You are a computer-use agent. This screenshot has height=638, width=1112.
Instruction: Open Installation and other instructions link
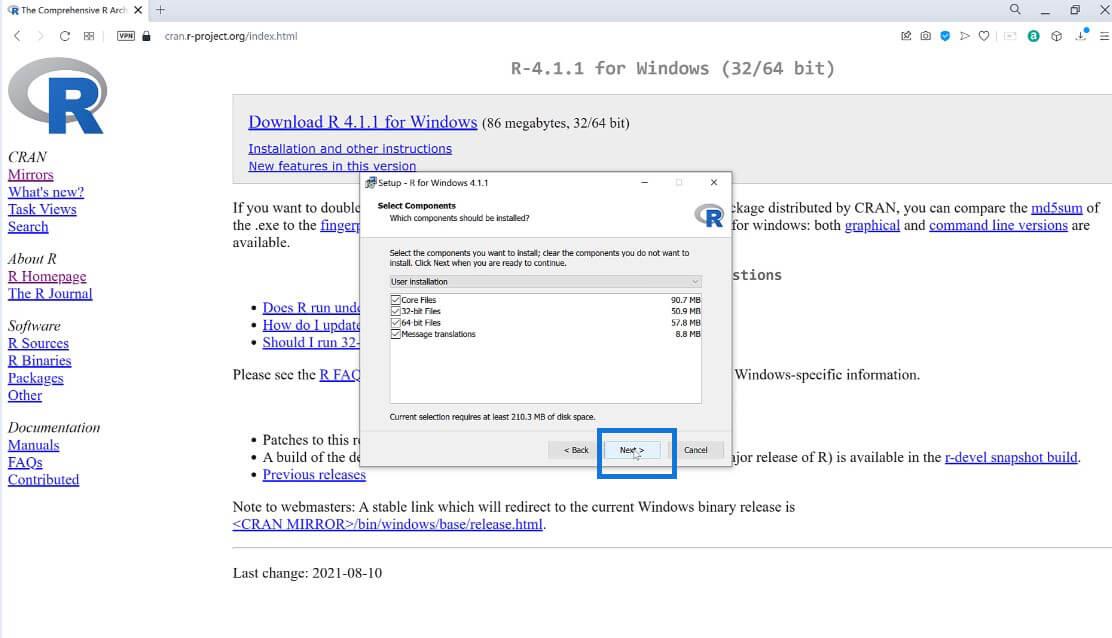(x=350, y=149)
